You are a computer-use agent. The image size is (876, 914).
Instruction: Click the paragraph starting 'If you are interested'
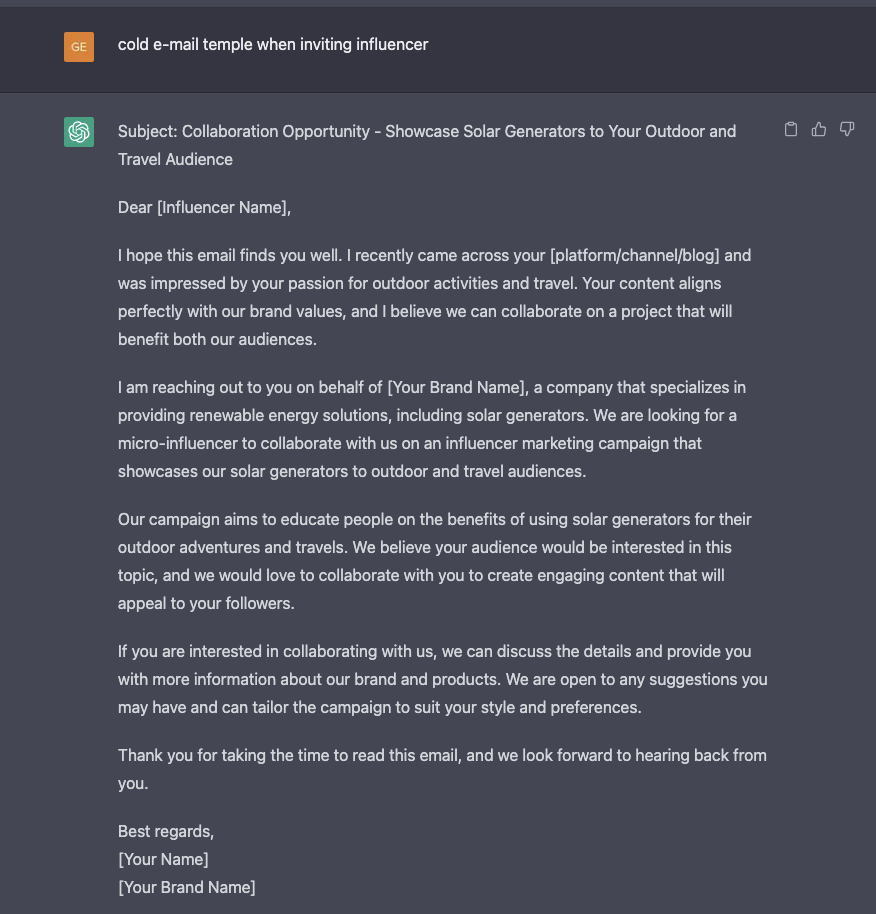point(442,679)
